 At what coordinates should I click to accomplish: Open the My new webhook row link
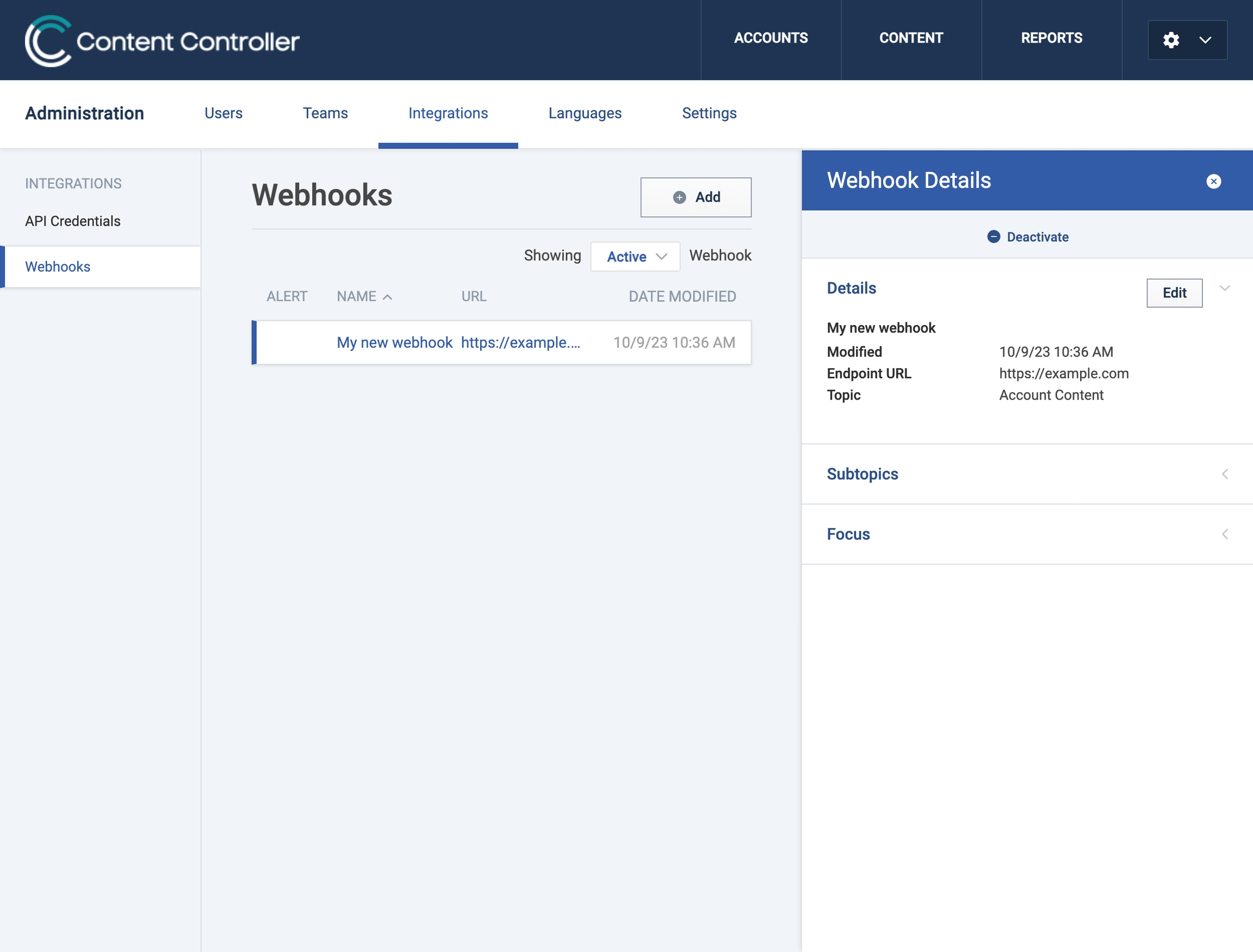pos(394,343)
